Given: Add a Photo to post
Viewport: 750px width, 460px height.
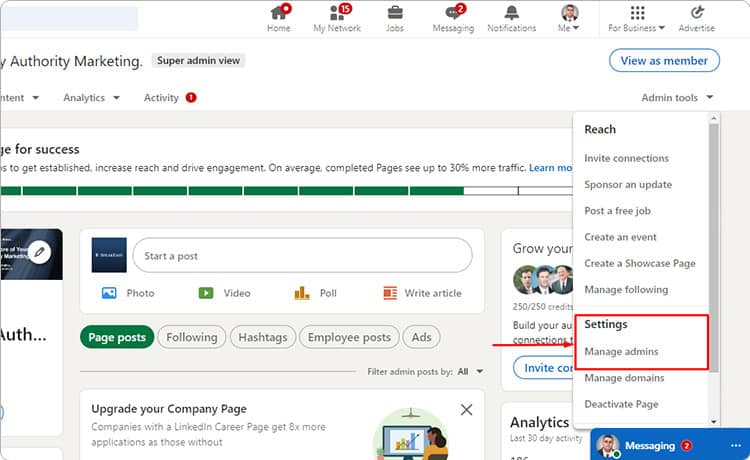Looking at the screenshot, I should tap(128, 293).
